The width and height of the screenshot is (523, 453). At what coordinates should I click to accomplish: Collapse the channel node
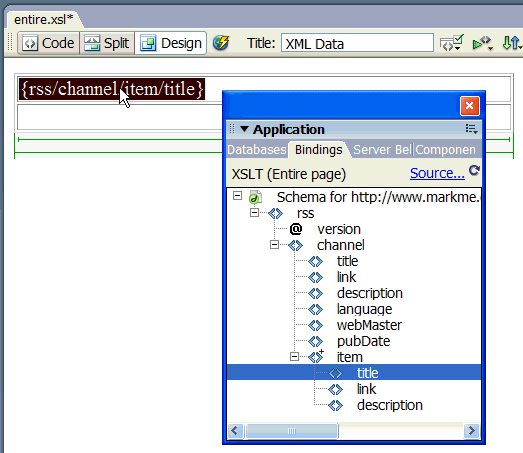click(274, 245)
